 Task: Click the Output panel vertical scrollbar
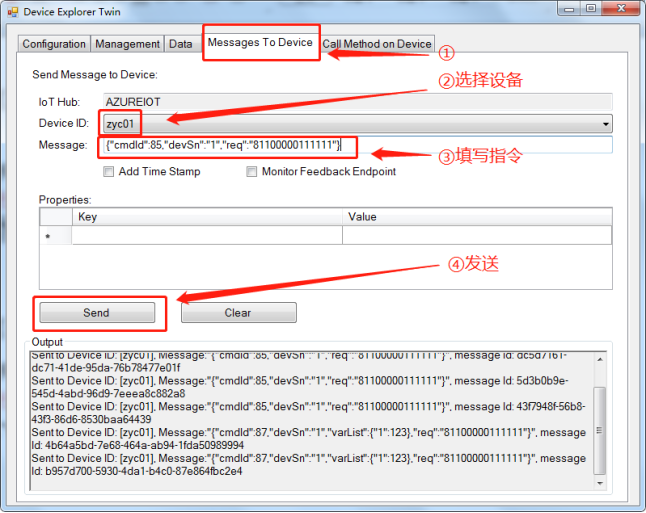(599, 420)
